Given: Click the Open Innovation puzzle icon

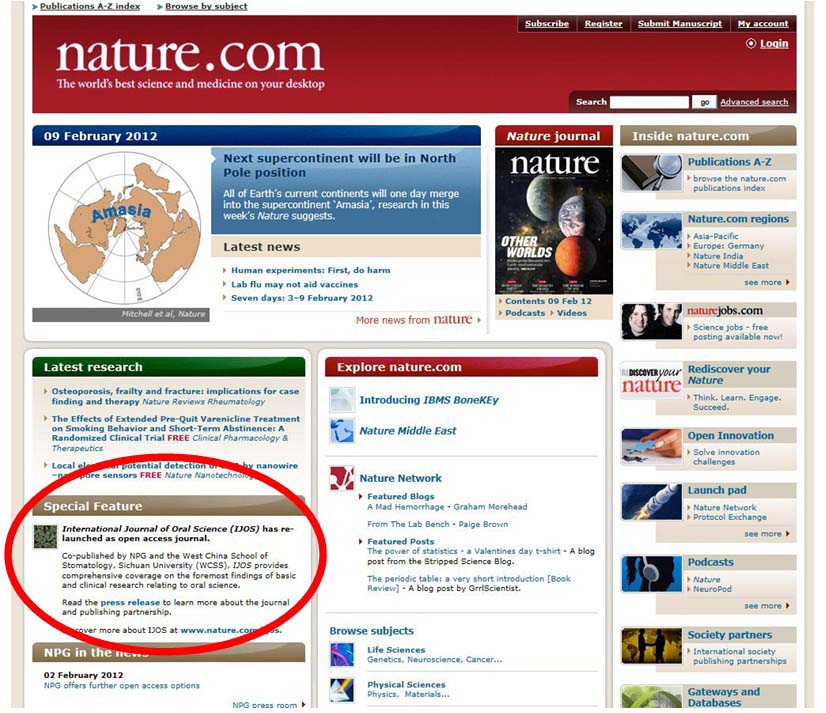Looking at the screenshot, I should point(652,447).
